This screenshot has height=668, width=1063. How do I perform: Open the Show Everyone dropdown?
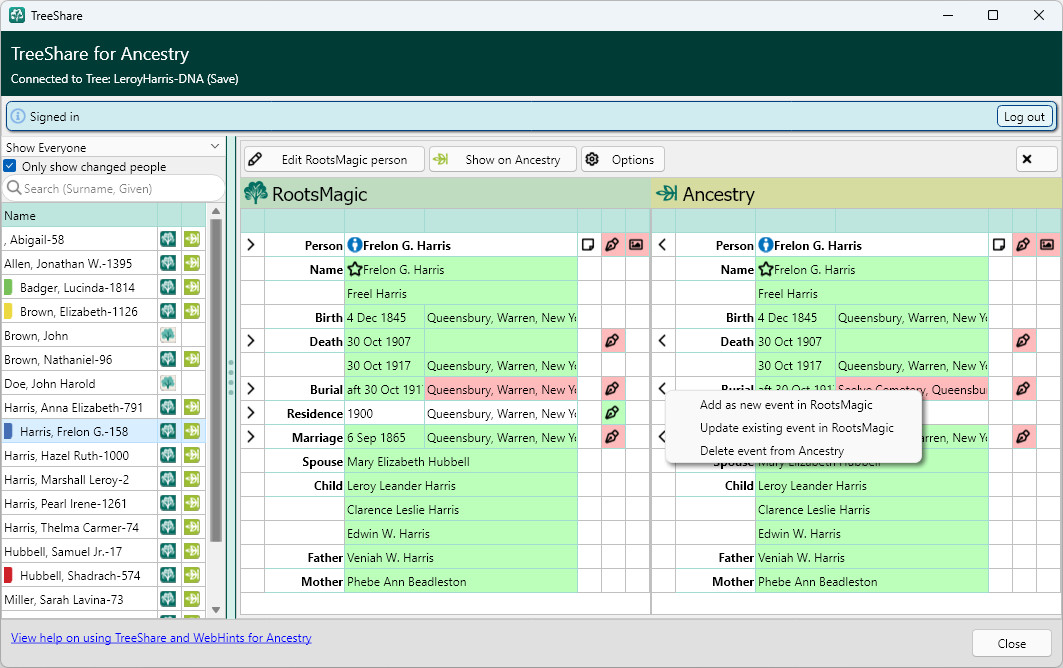[113, 147]
